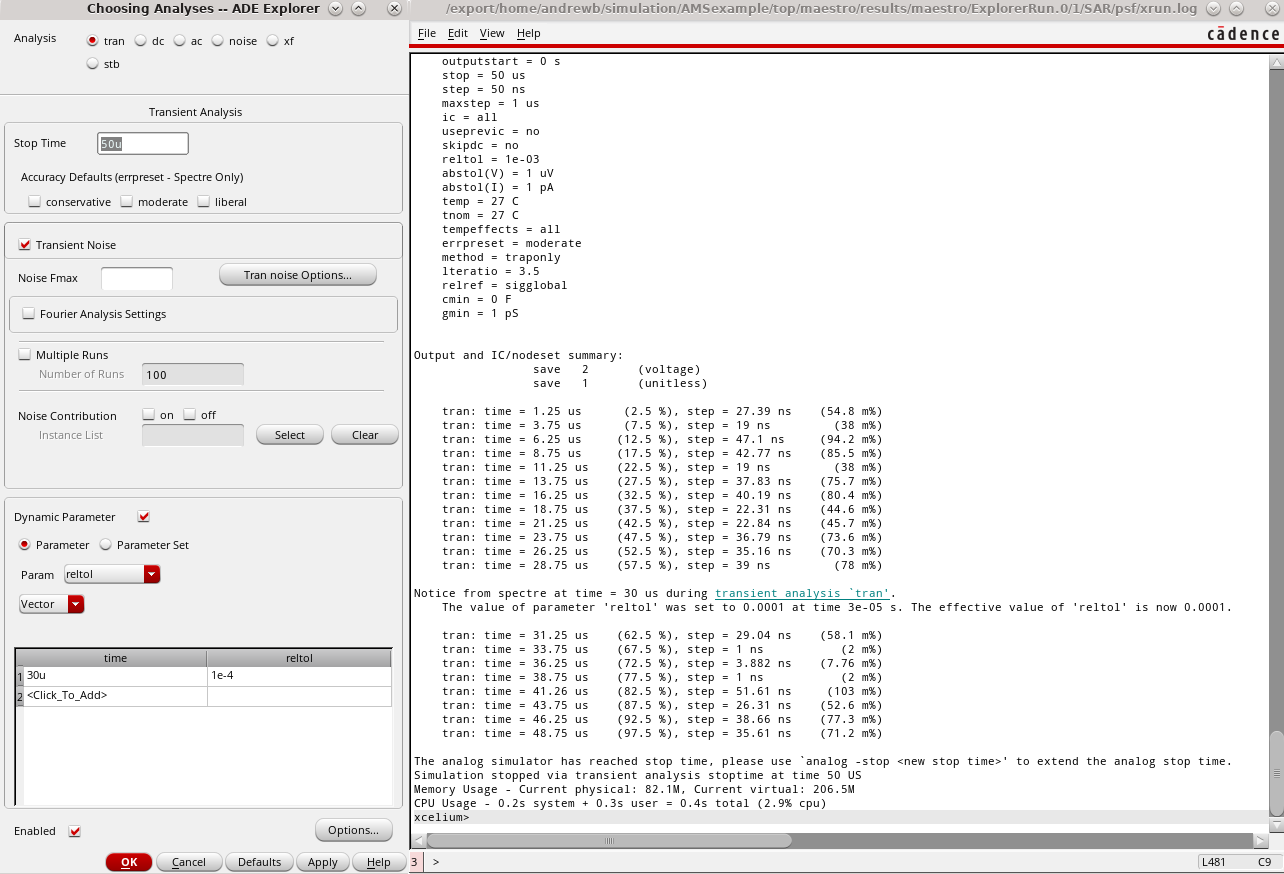Viewport: 1284px width, 874px height.
Task: Open the Edit menu in log viewer
Action: click(458, 33)
